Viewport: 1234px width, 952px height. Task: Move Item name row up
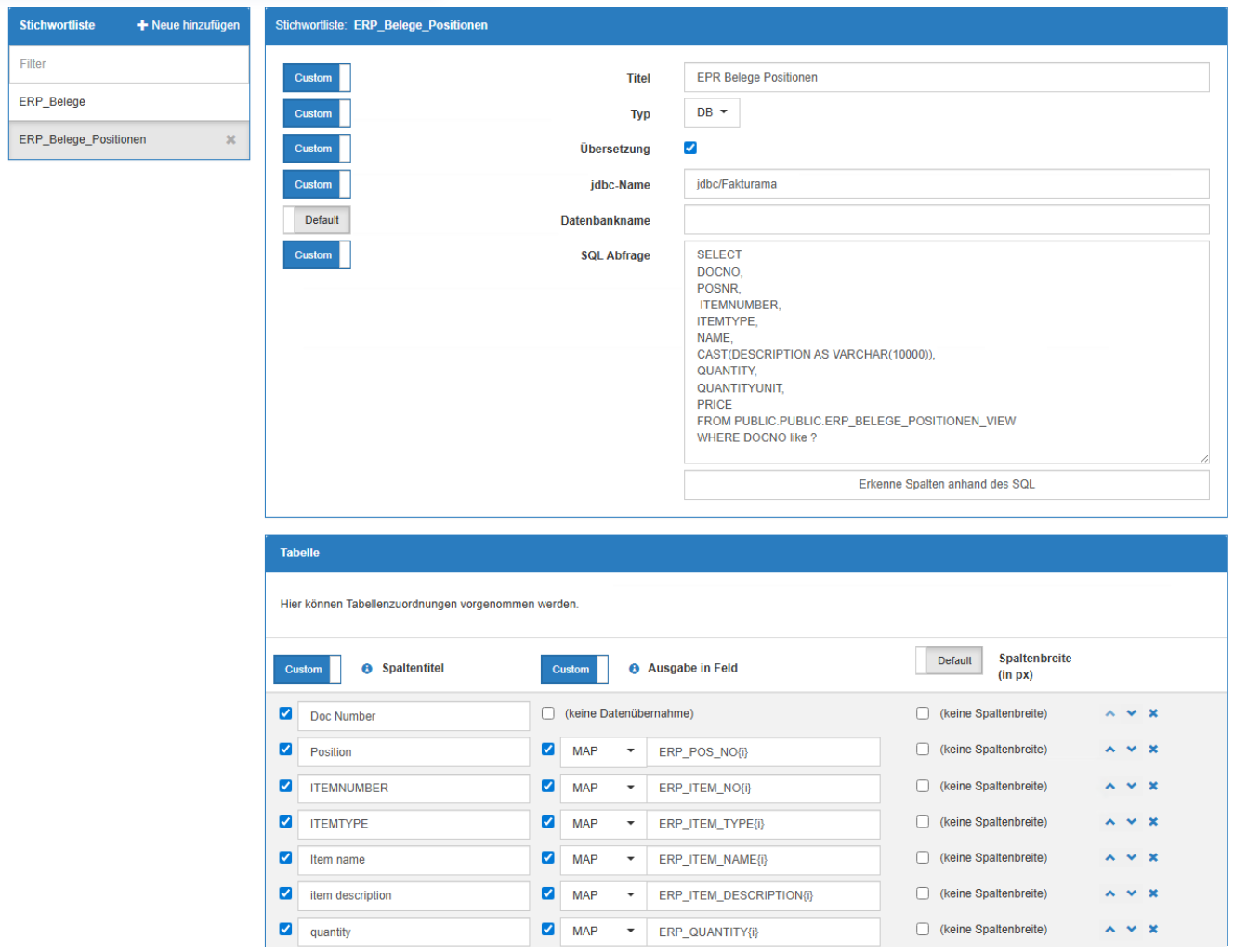(1109, 858)
